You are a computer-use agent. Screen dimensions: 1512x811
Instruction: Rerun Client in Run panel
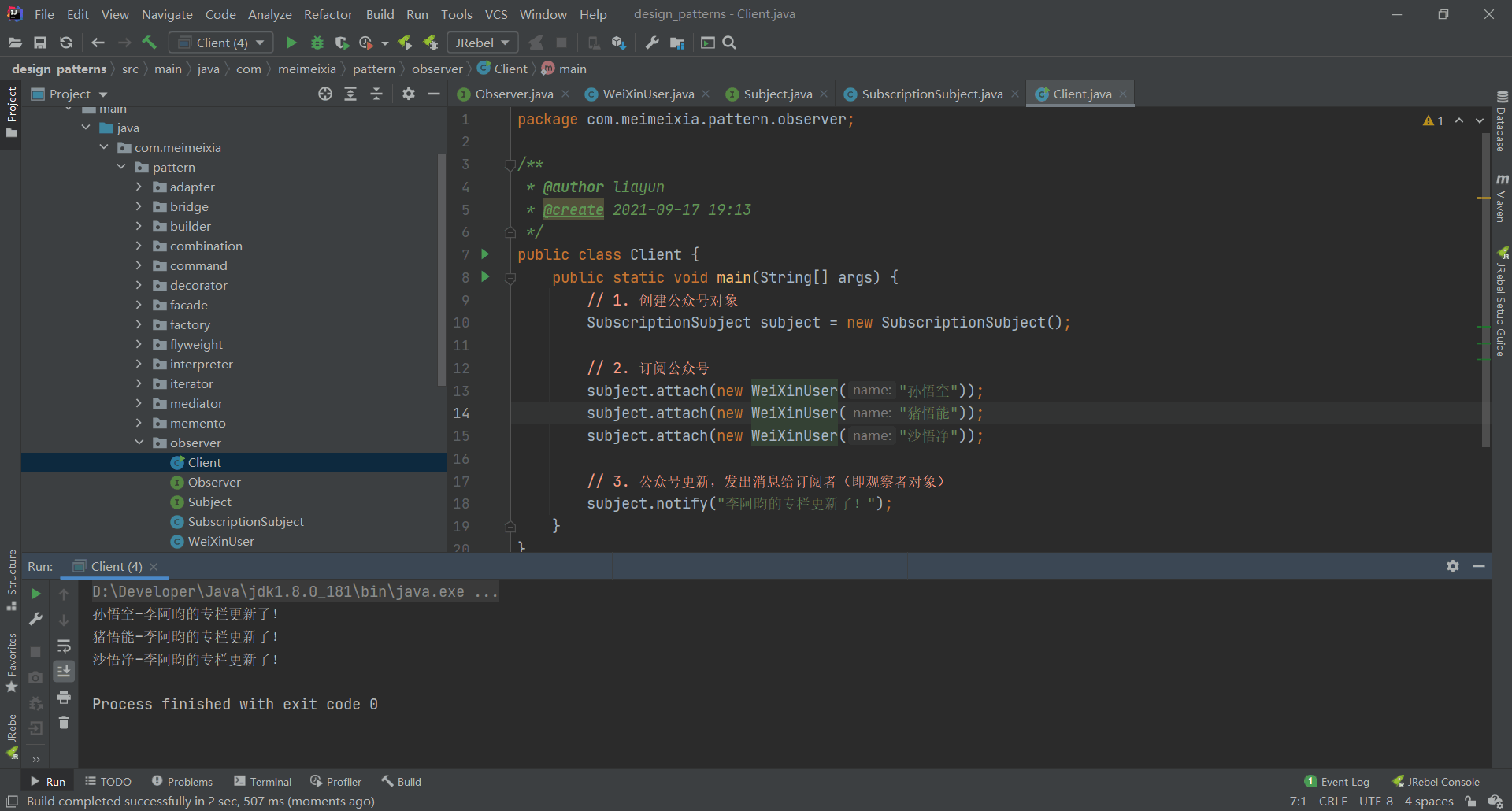click(x=36, y=594)
